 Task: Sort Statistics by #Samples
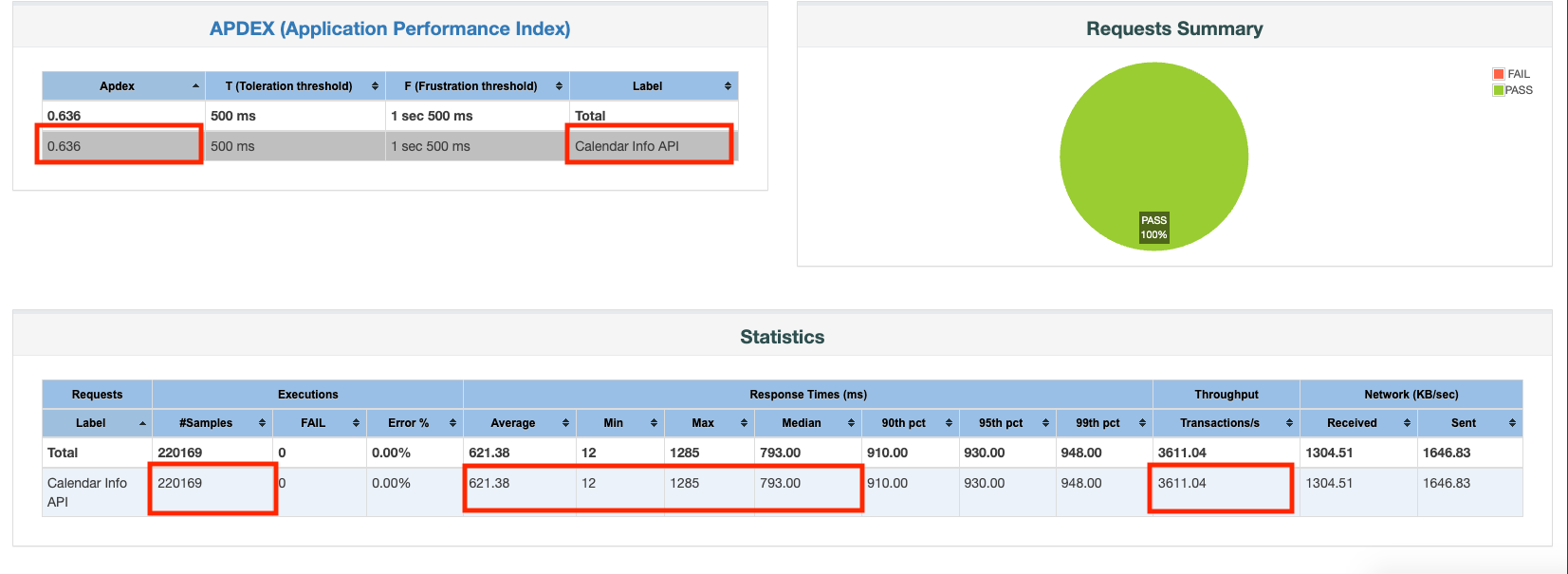coord(212,423)
